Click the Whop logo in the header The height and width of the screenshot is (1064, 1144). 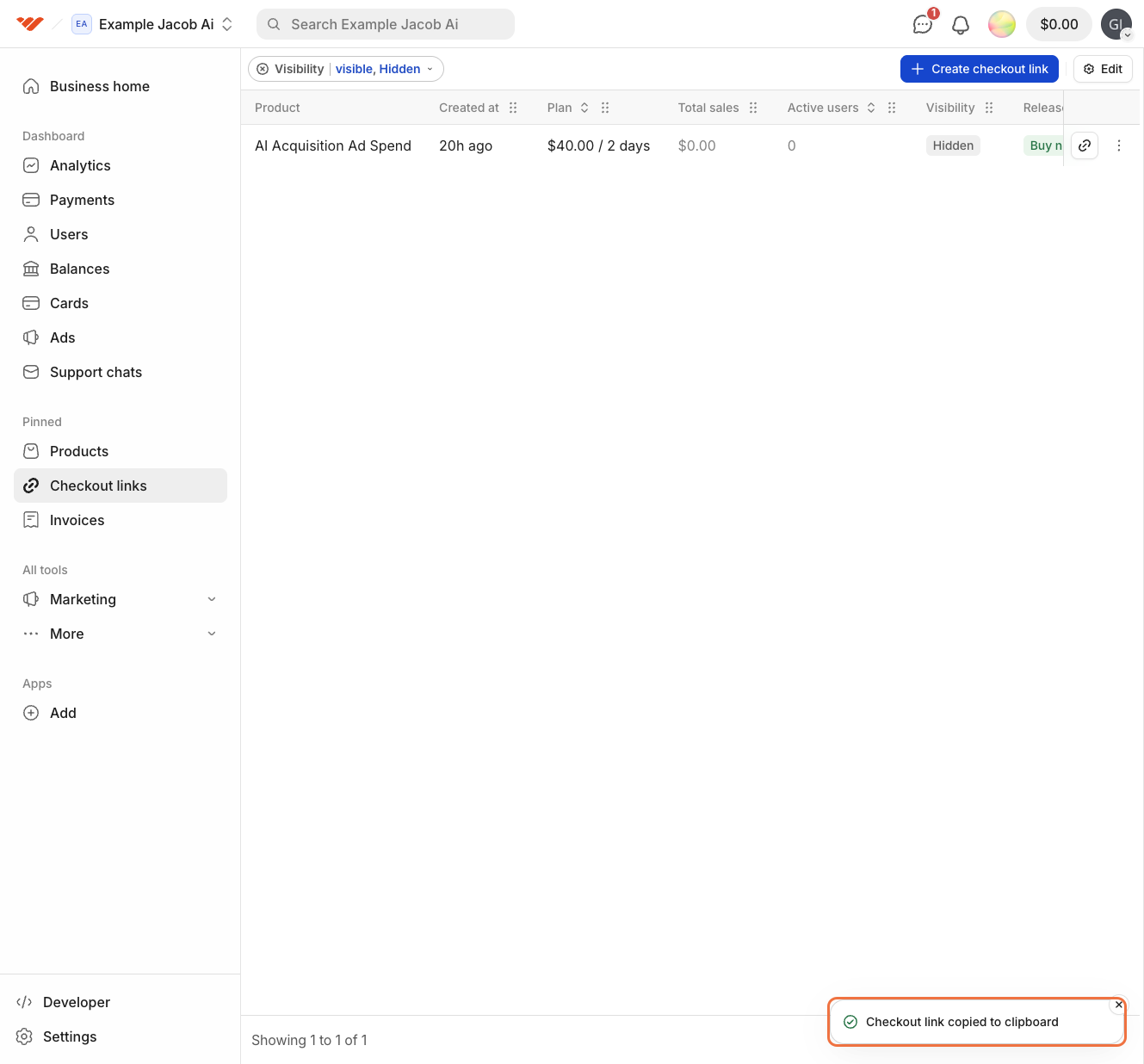pos(30,24)
